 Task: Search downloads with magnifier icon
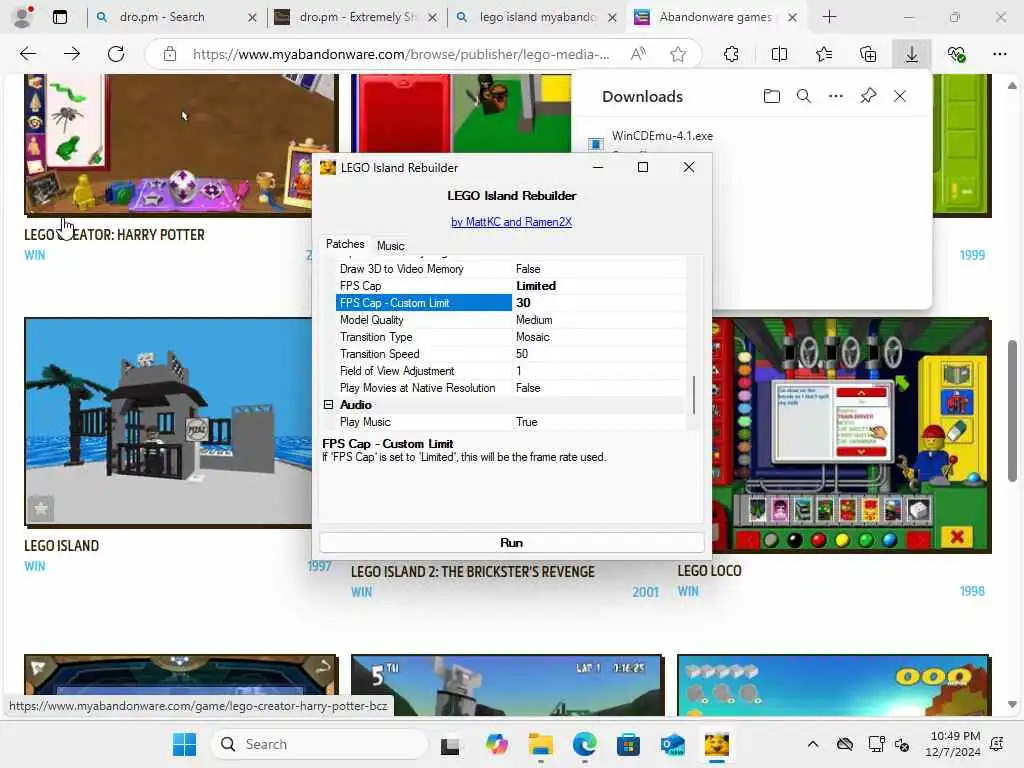804,97
